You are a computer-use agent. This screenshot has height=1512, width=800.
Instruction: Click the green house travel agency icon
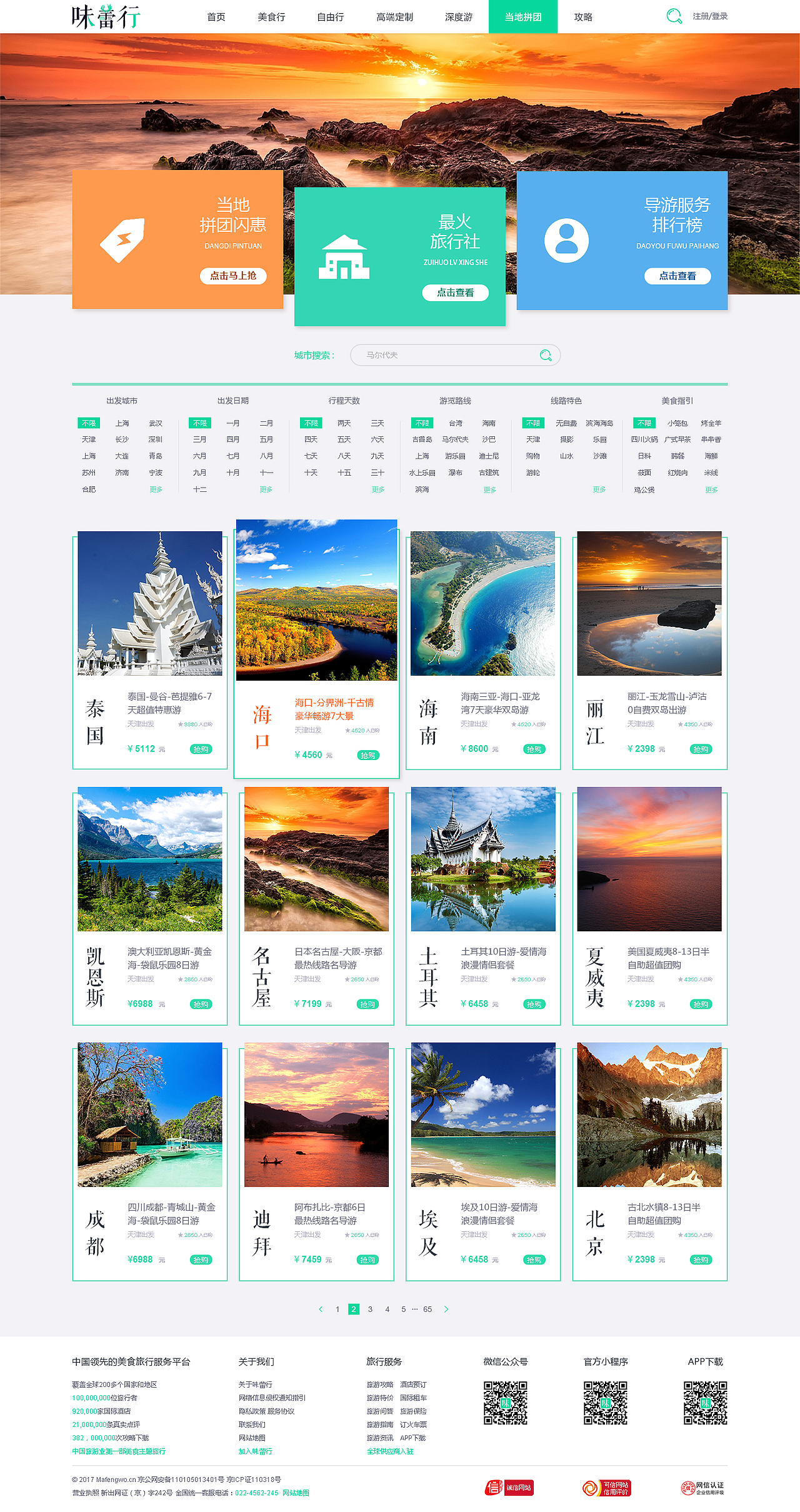(344, 257)
